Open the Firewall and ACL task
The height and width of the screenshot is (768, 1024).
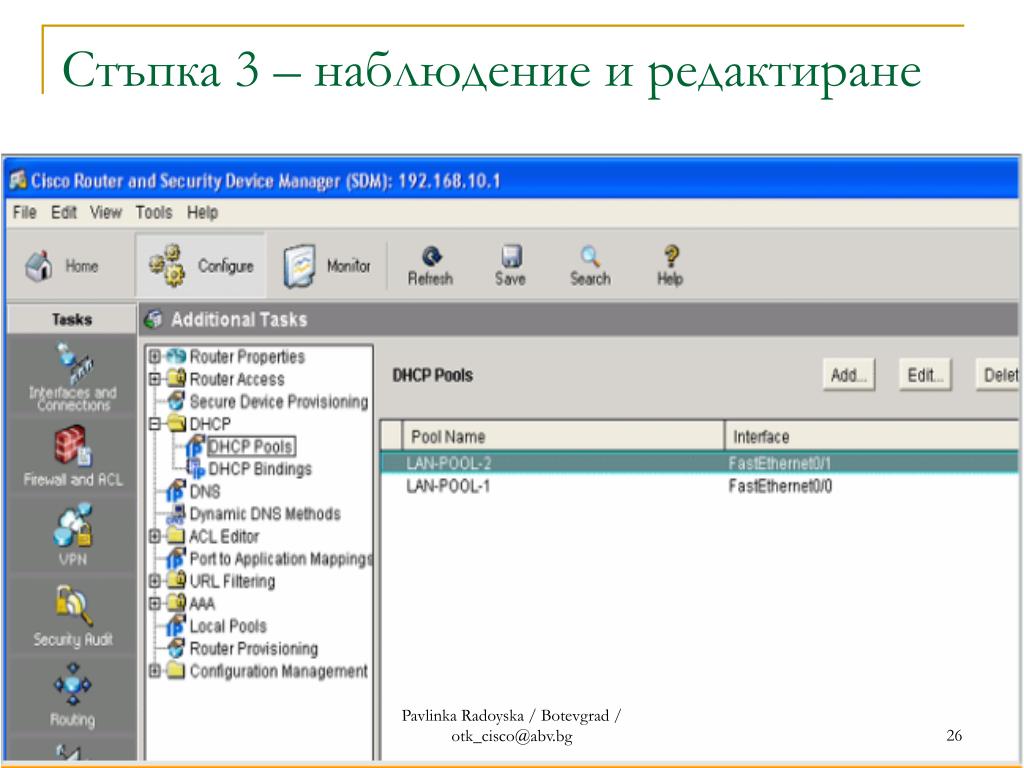(72, 456)
